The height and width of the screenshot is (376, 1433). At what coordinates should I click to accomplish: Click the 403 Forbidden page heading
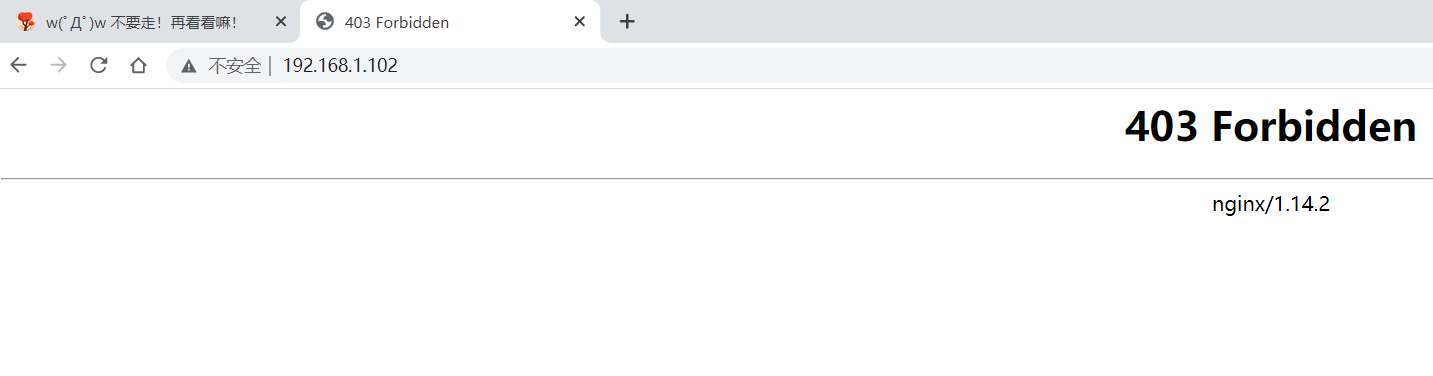(1270, 127)
